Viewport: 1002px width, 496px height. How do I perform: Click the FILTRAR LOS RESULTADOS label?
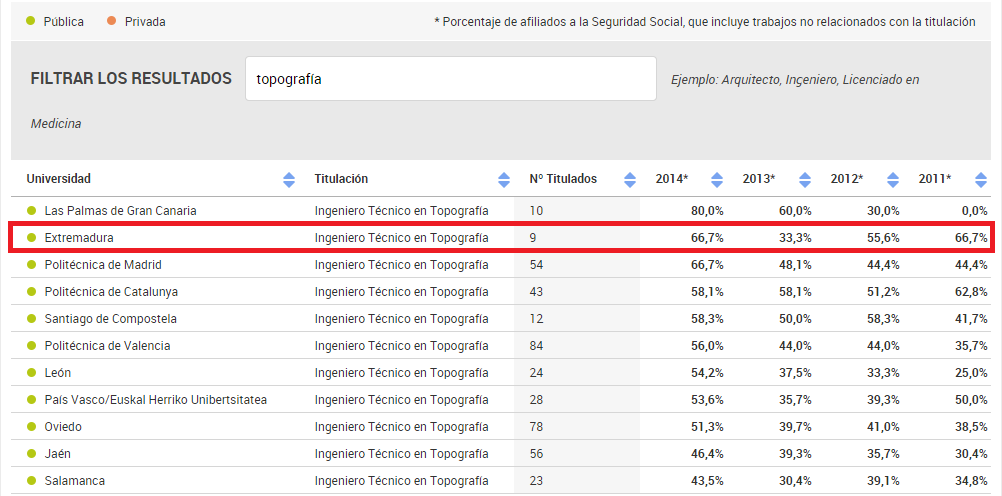131,79
